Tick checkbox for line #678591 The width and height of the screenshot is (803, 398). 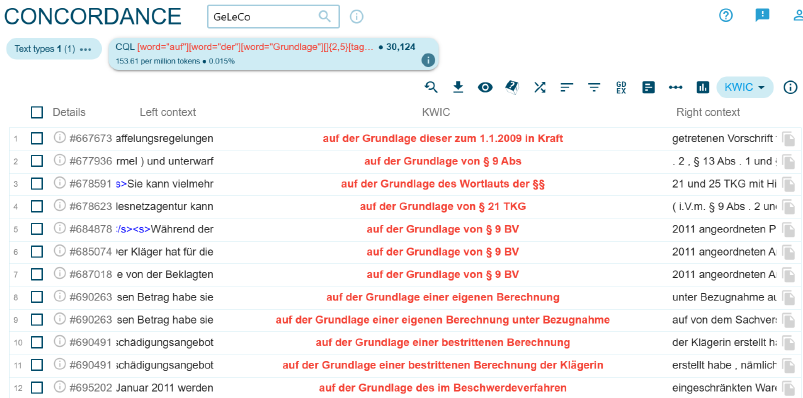coord(37,183)
